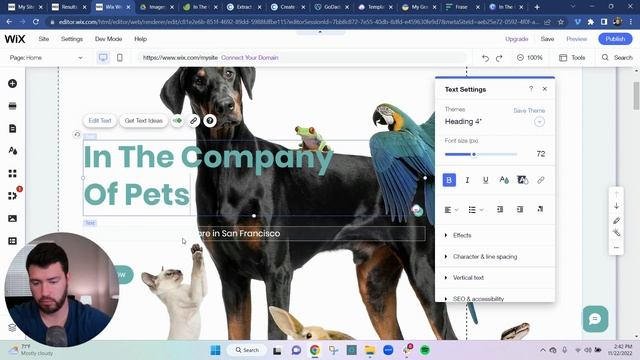
Task: Open editor Search
Action: click(617, 58)
